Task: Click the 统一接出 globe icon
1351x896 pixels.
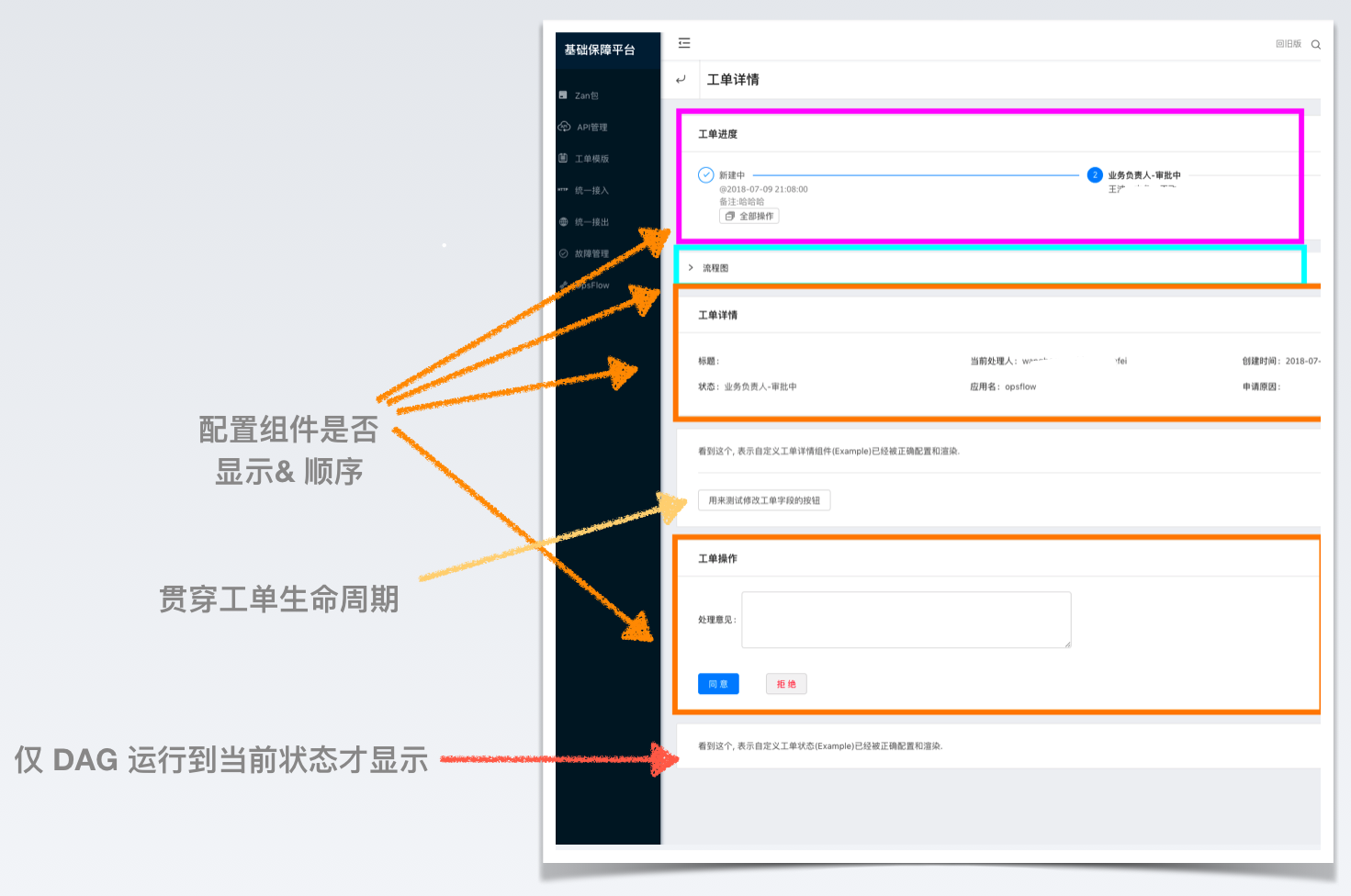Action: coord(563,221)
